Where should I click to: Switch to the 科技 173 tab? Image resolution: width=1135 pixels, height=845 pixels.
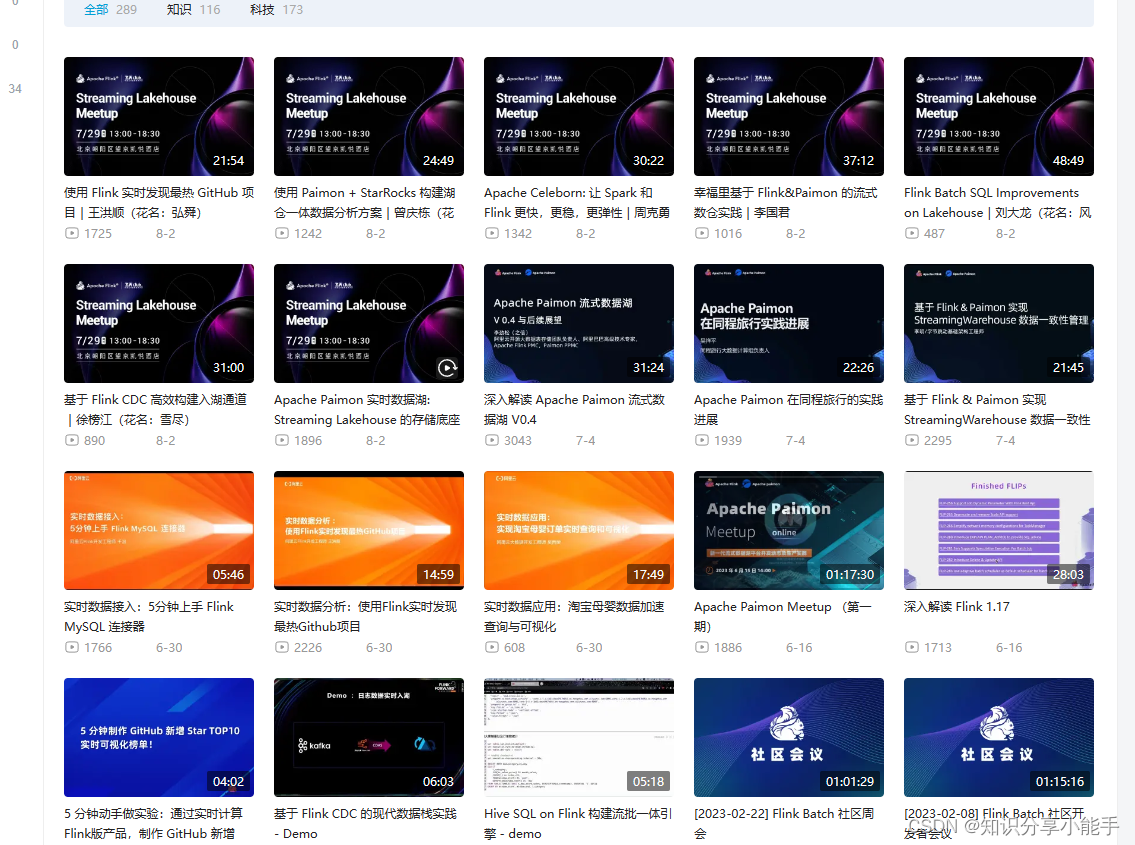(x=277, y=9)
